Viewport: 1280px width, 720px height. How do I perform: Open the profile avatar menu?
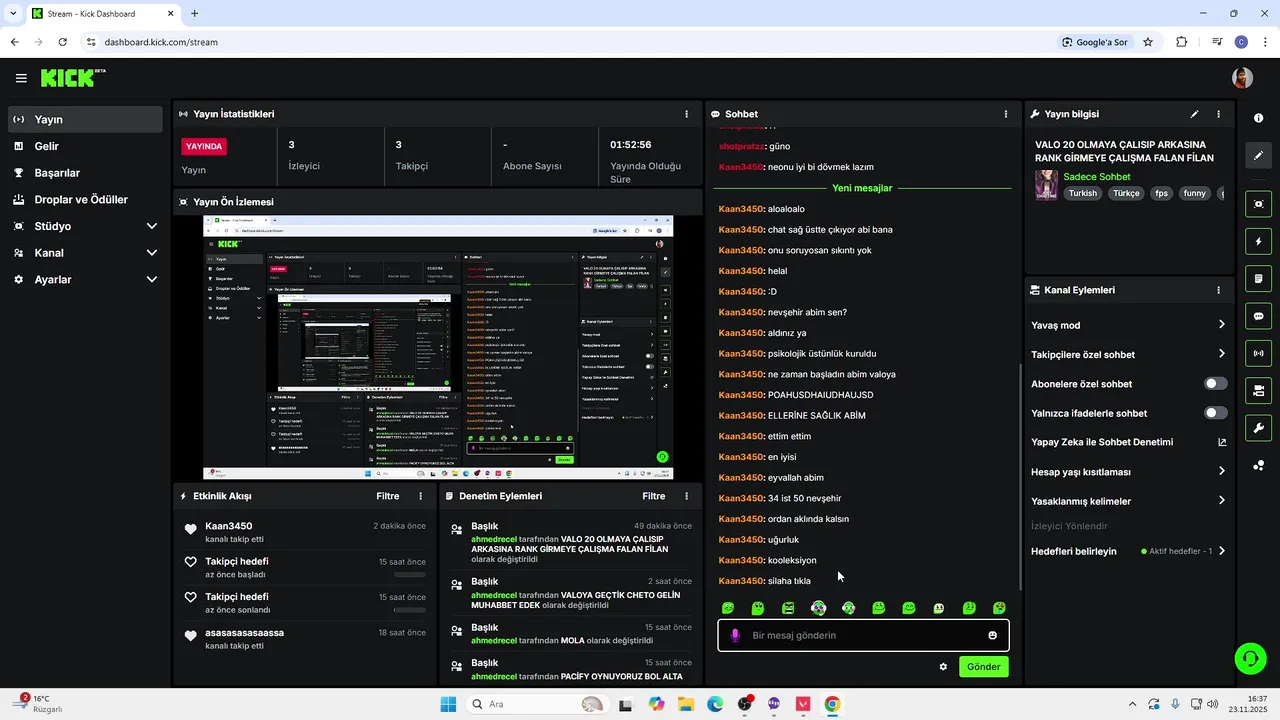(1242, 78)
